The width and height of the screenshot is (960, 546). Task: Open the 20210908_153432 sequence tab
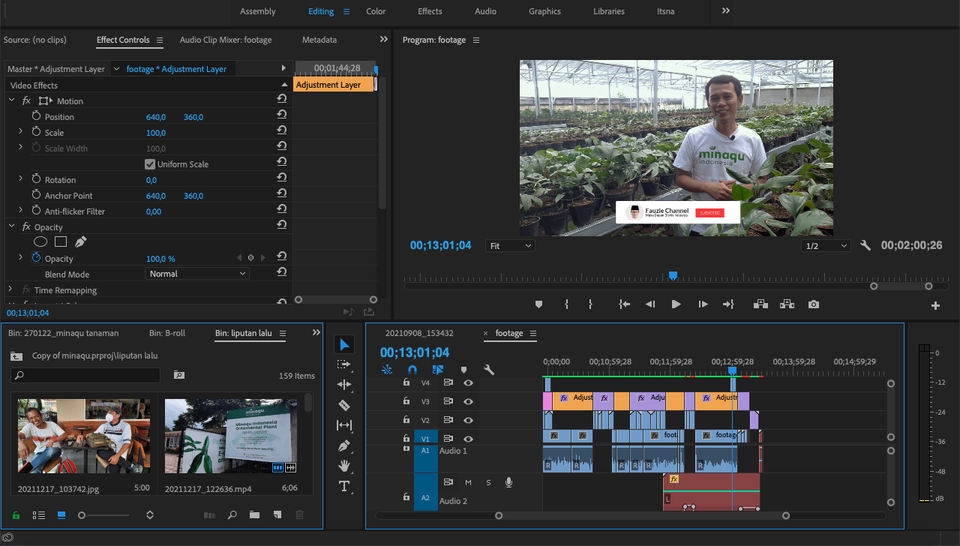coord(419,333)
